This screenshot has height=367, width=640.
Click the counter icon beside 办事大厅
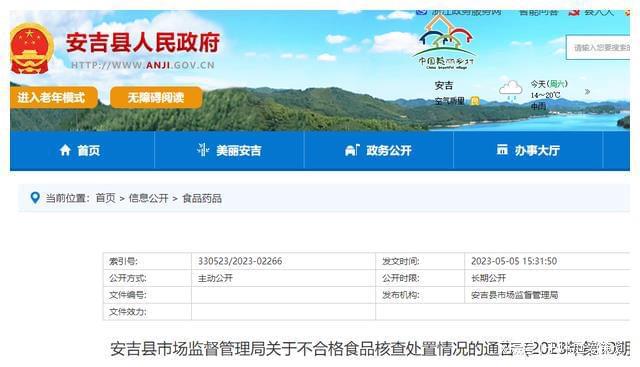coord(502,150)
